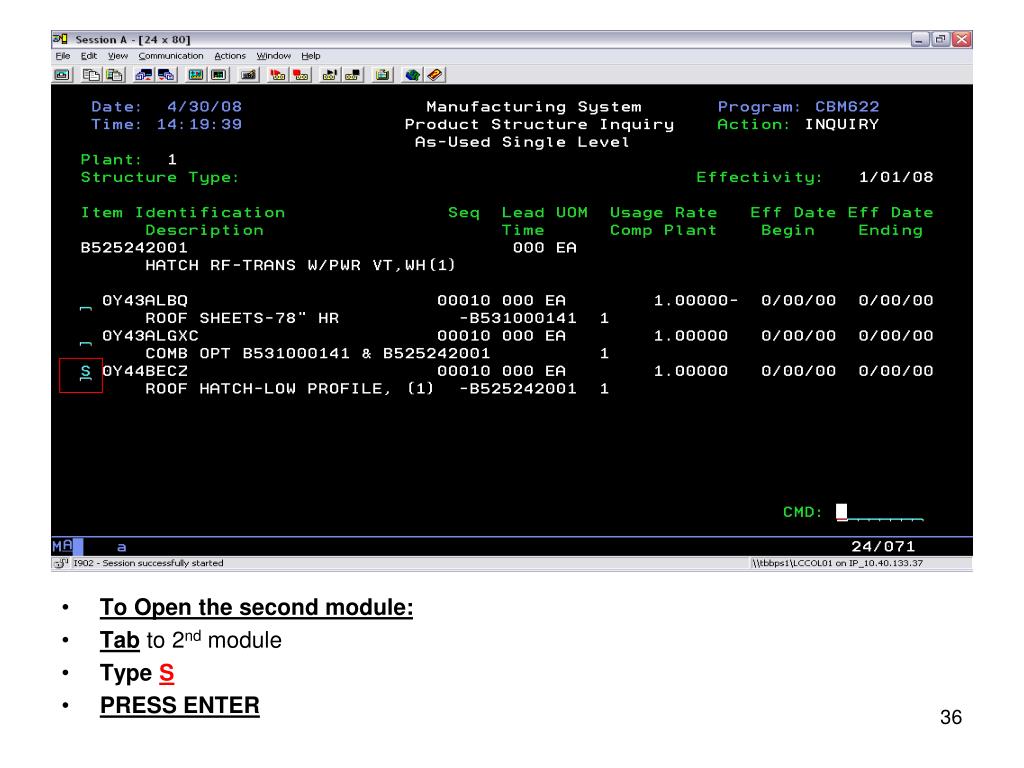The width and height of the screenshot is (1024, 768).
Task: Open the Communication menu
Action: 170,56
